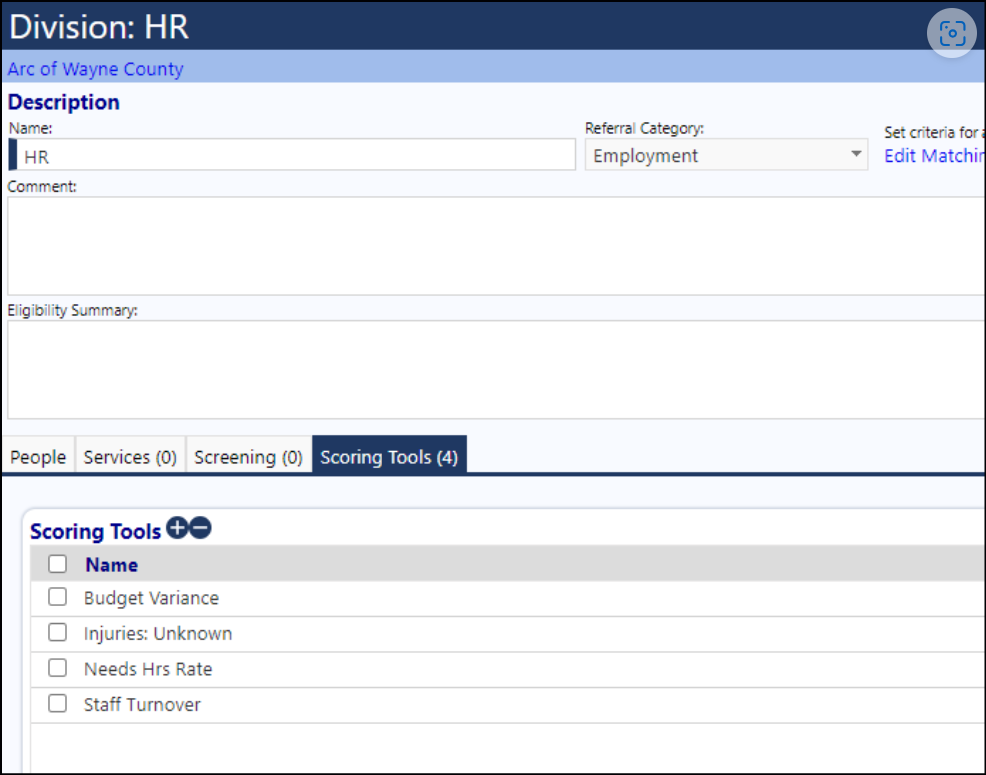Click the remove scoring tool minus icon

(x=201, y=528)
